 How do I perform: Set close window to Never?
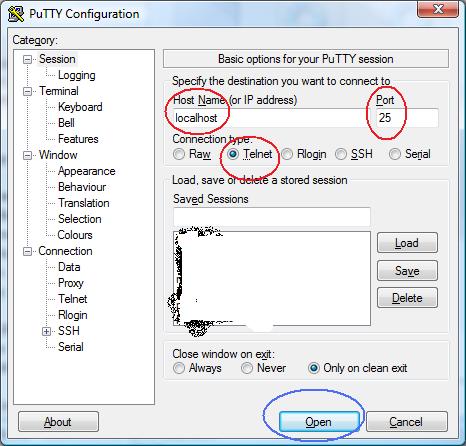click(247, 368)
